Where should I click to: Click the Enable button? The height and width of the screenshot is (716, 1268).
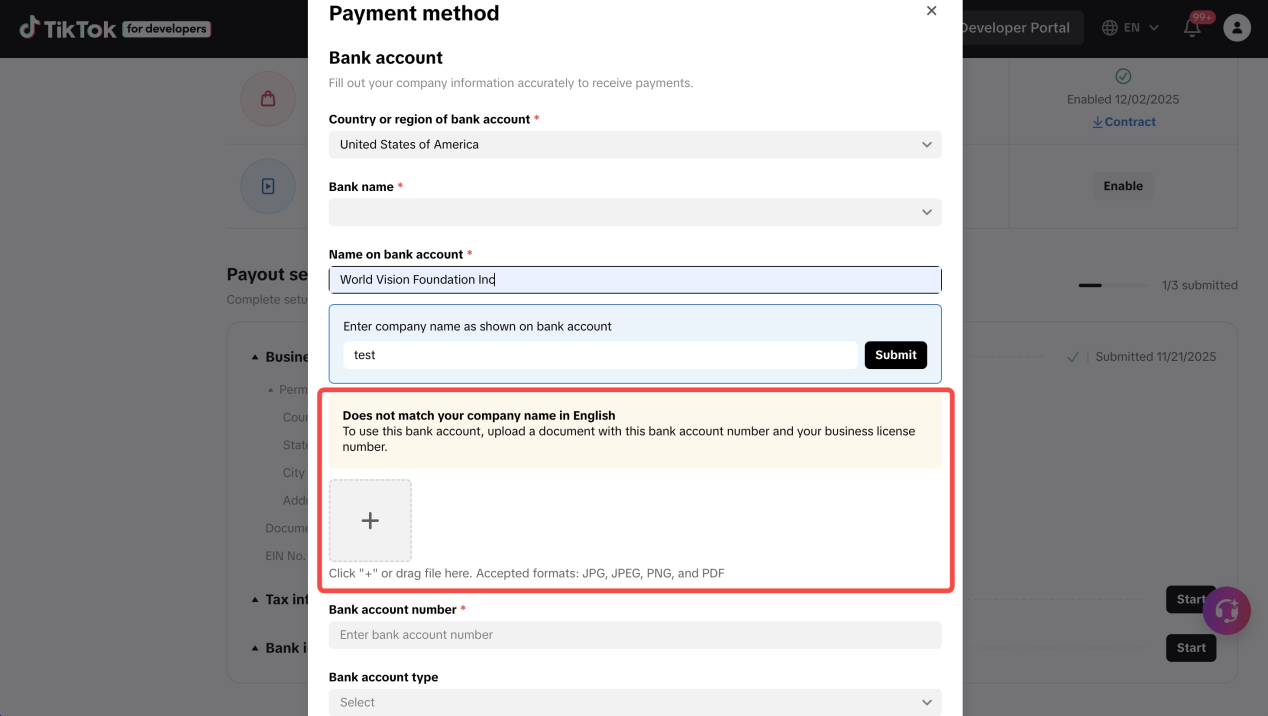[1122, 186]
